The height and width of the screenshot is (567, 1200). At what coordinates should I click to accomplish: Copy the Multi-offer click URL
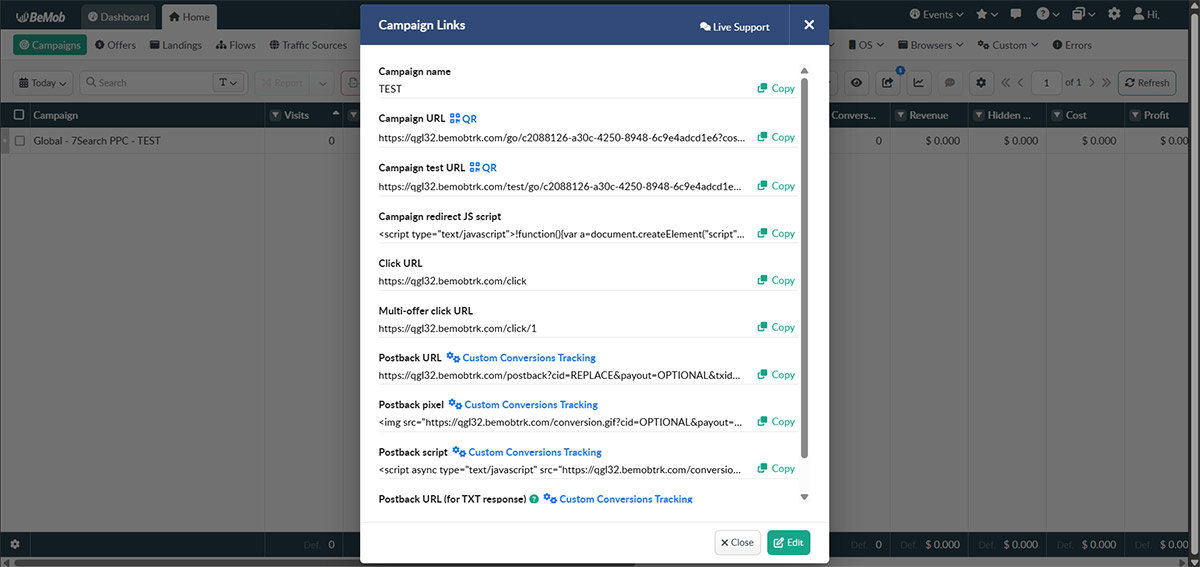pyautogui.click(x=776, y=328)
